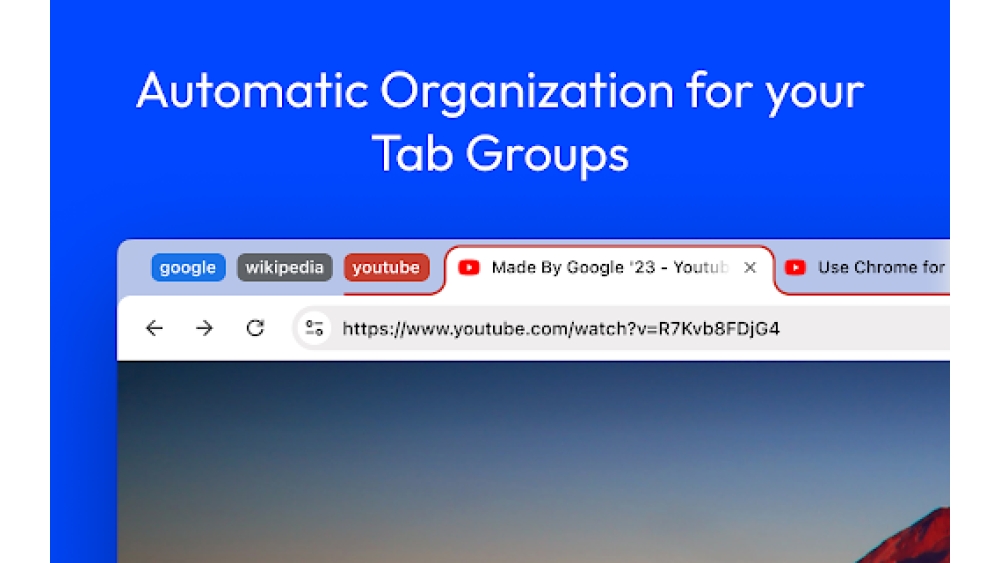Reload the page with the refresh icon

coord(256,328)
